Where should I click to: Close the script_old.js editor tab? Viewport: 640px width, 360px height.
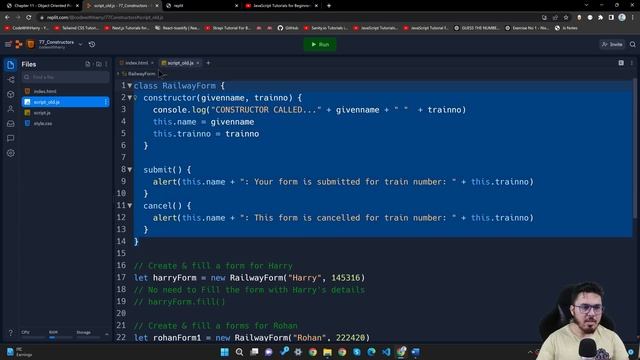pyautogui.click(x=198, y=63)
